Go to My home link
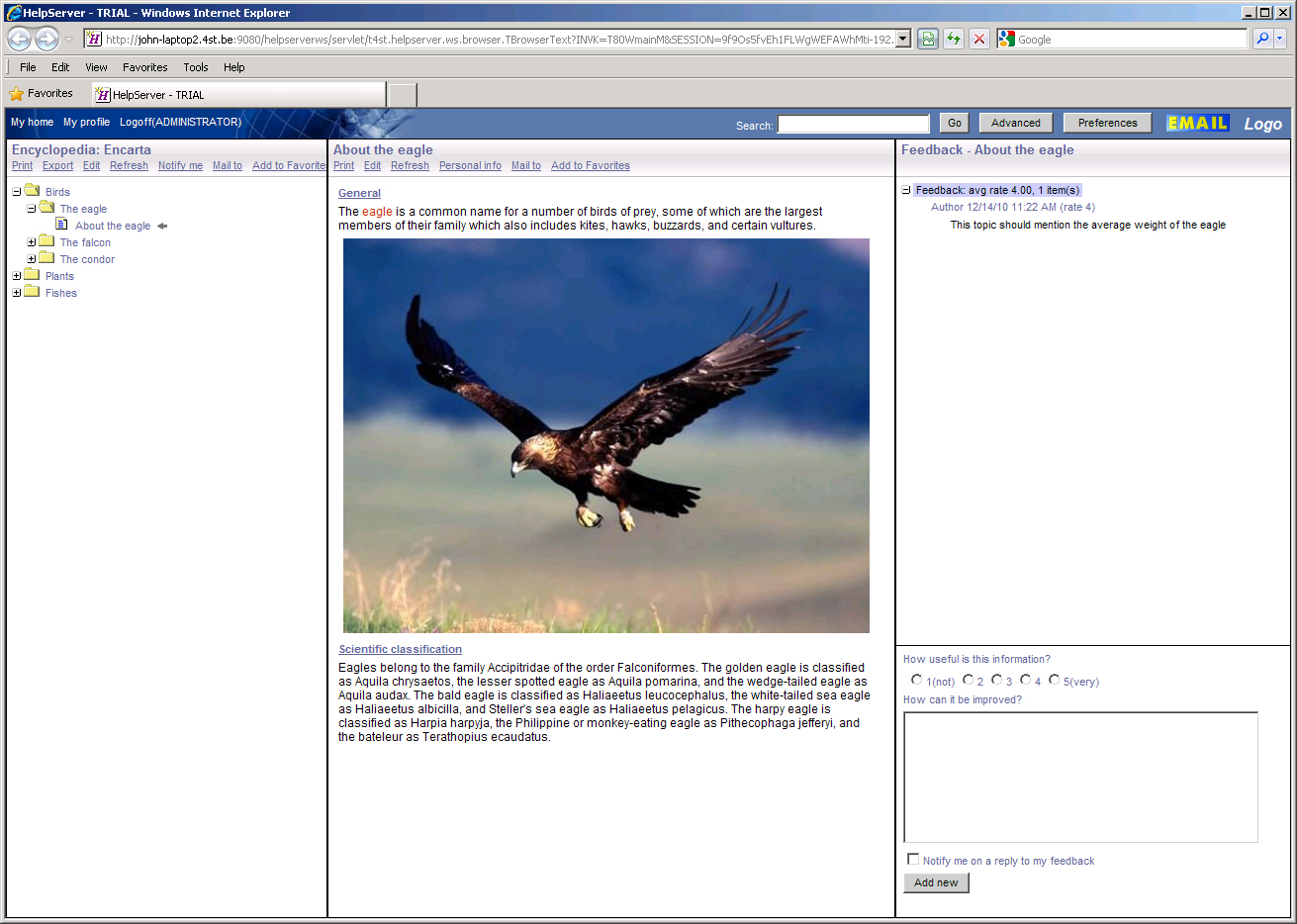This screenshot has height=924, width=1297. pos(32,122)
